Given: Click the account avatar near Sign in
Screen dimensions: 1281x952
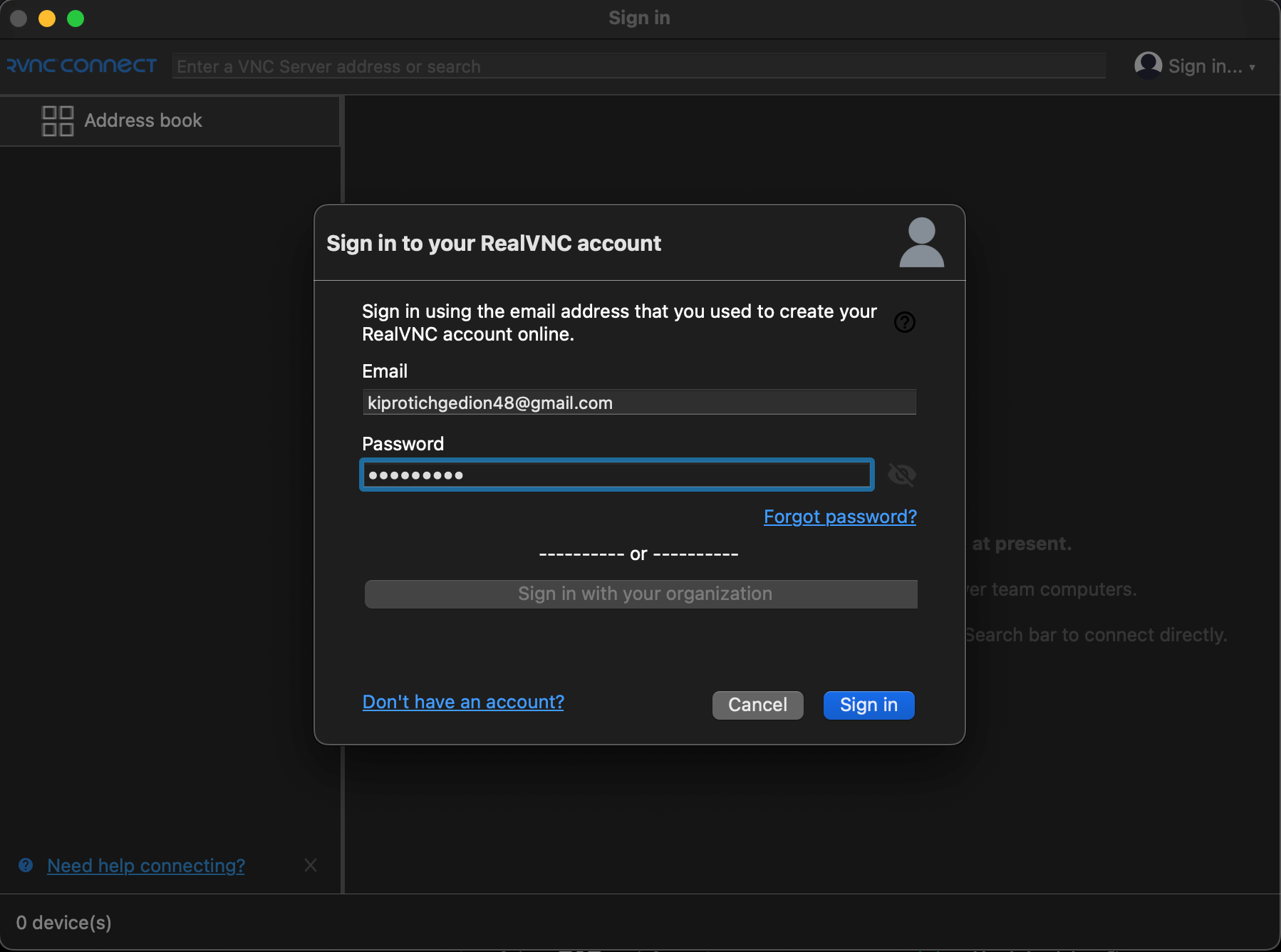Looking at the screenshot, I should (x=1147, y=65).
